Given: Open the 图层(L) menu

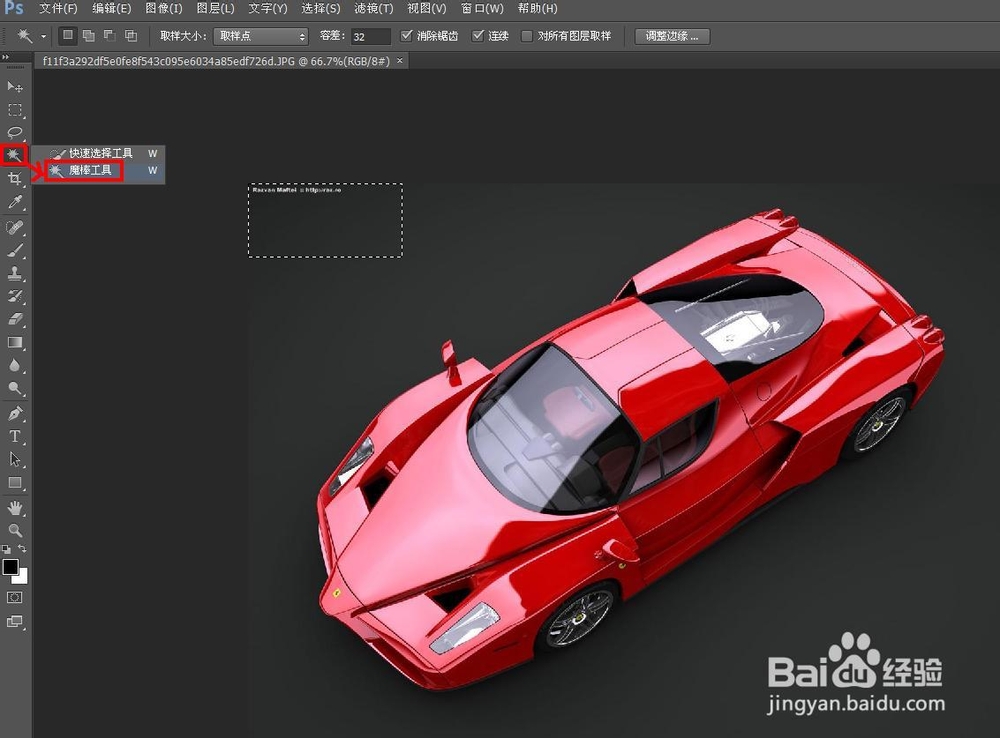Looking at the screenshot, I should click(216, 9).
